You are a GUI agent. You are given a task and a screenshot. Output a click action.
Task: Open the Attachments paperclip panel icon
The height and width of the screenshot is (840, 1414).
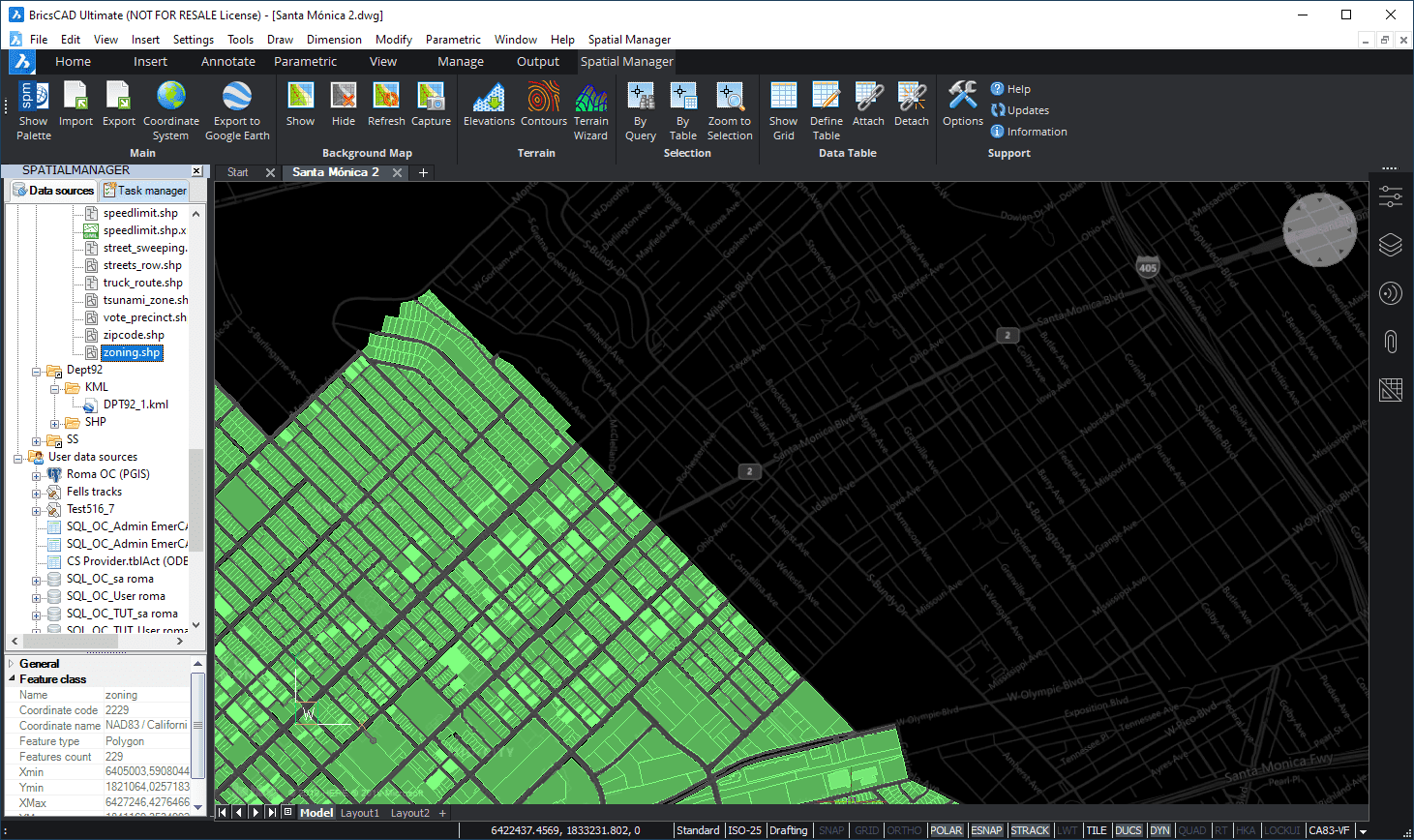tap(1391, 341)
